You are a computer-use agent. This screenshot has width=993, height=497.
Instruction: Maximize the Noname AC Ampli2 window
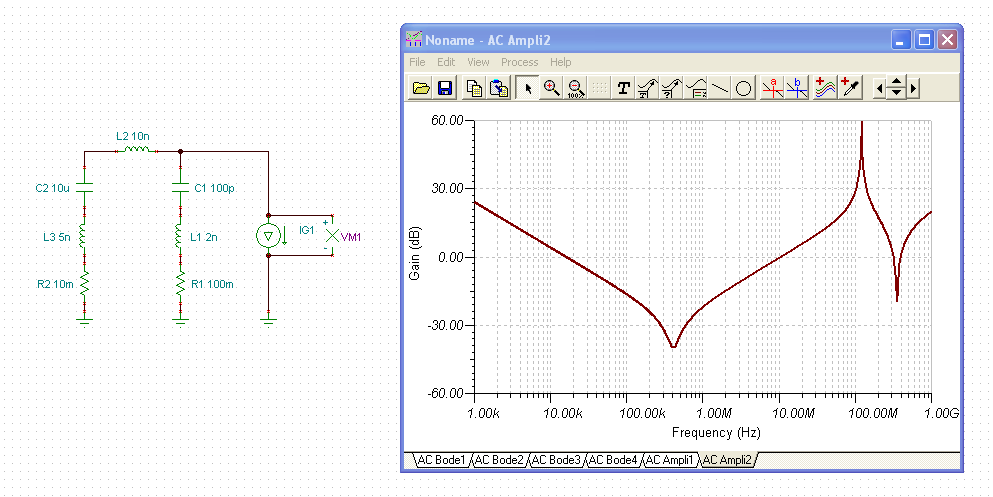pos(924,40)
